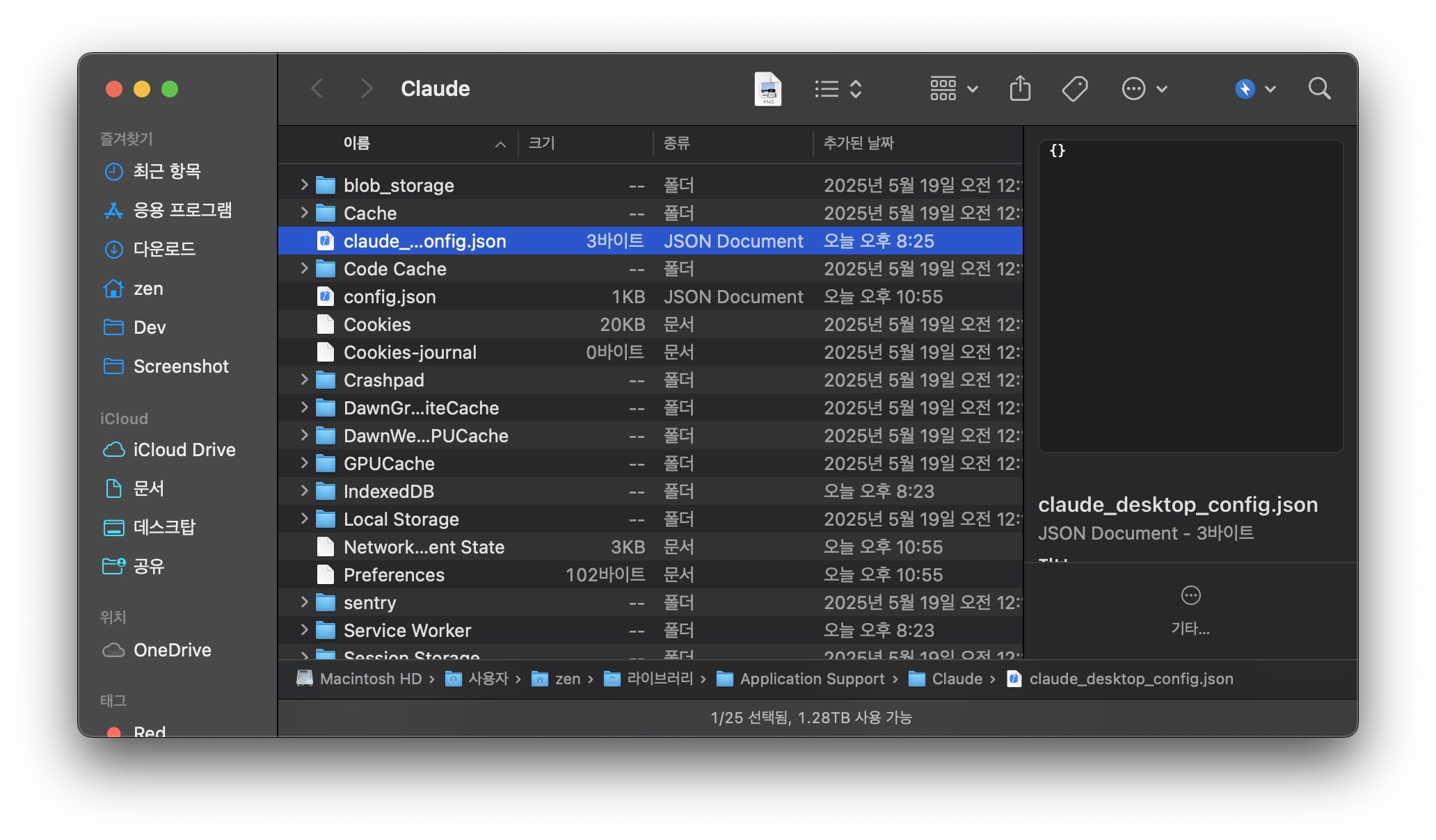Expand the GPUCache folder
The image size is (1436, 840).
[304, 462]
